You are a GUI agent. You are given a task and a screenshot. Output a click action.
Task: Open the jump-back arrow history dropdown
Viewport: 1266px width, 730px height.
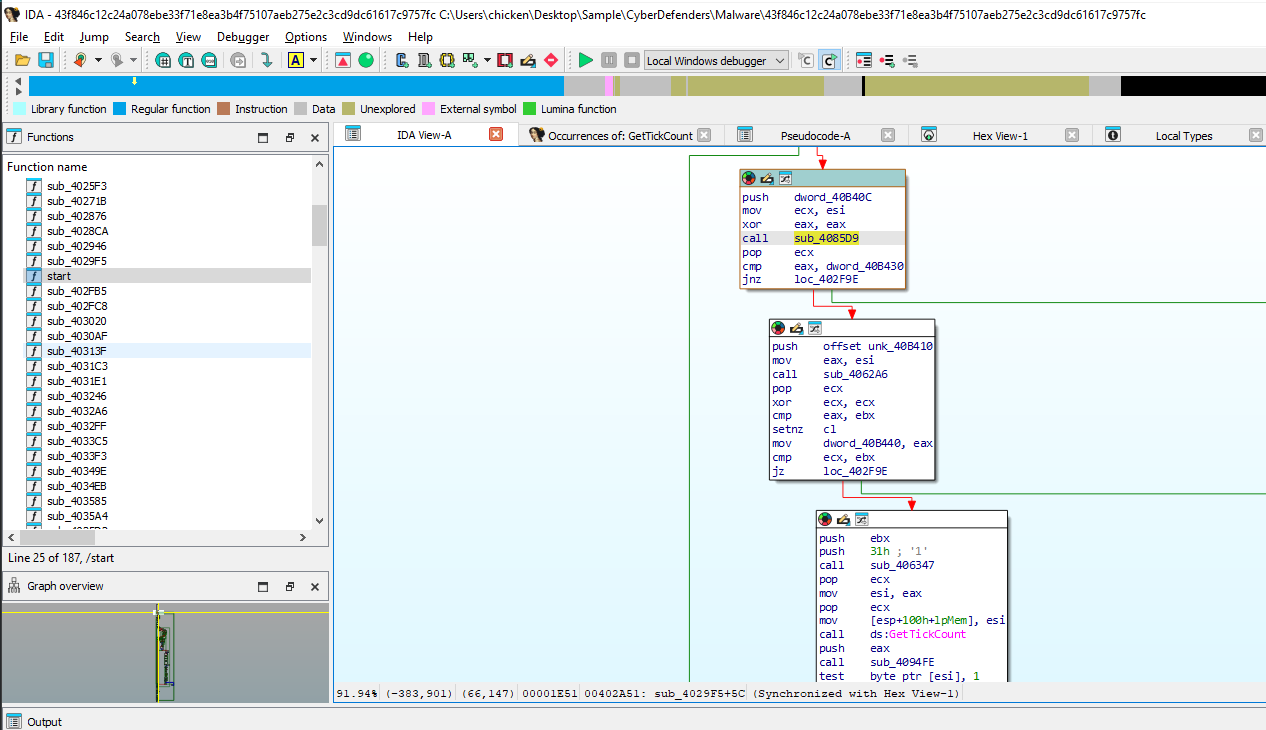[x=98, y=60]
